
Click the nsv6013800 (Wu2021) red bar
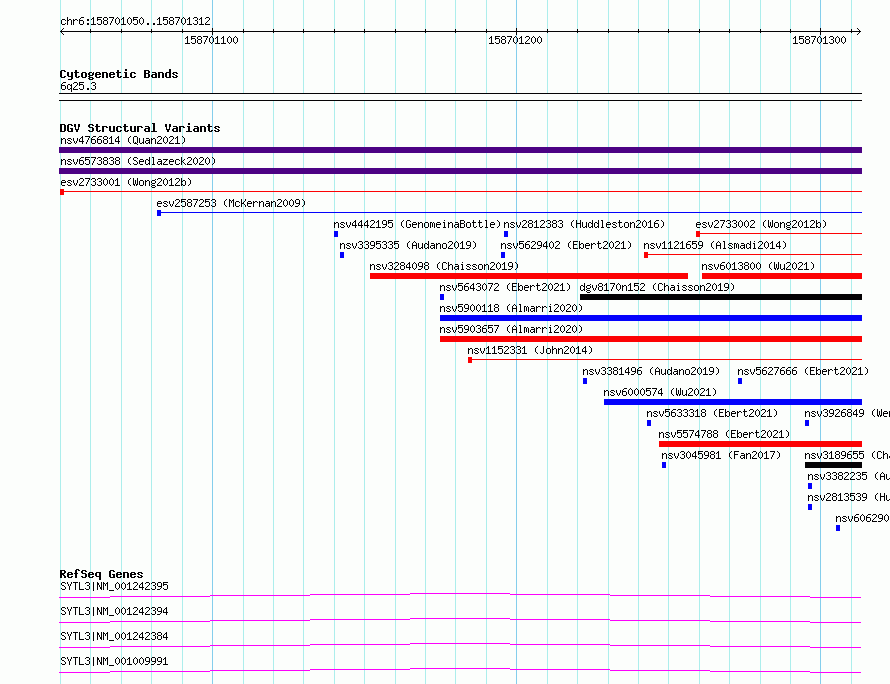tap(782, 276)
